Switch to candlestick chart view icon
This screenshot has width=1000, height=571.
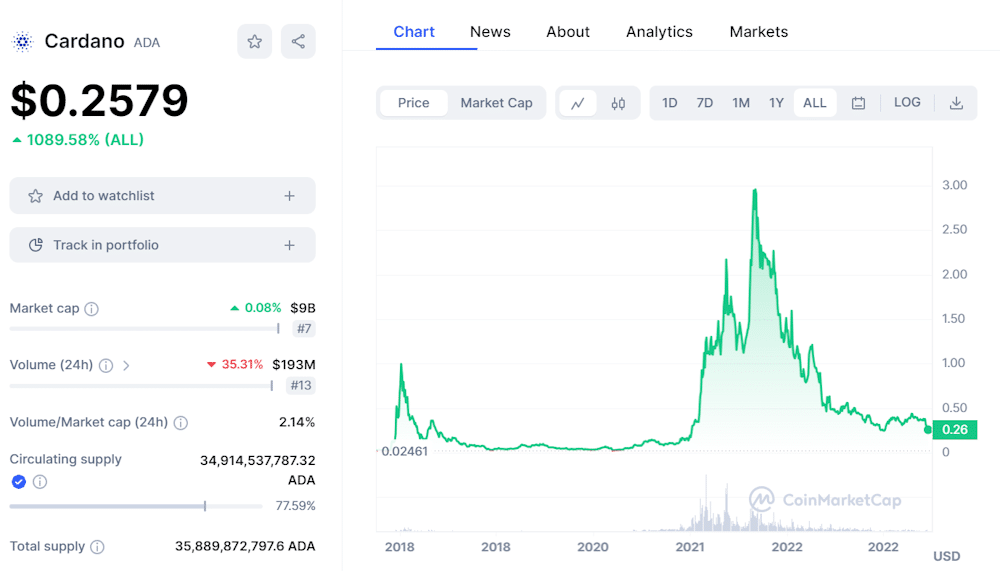click(x=618, y=103)
